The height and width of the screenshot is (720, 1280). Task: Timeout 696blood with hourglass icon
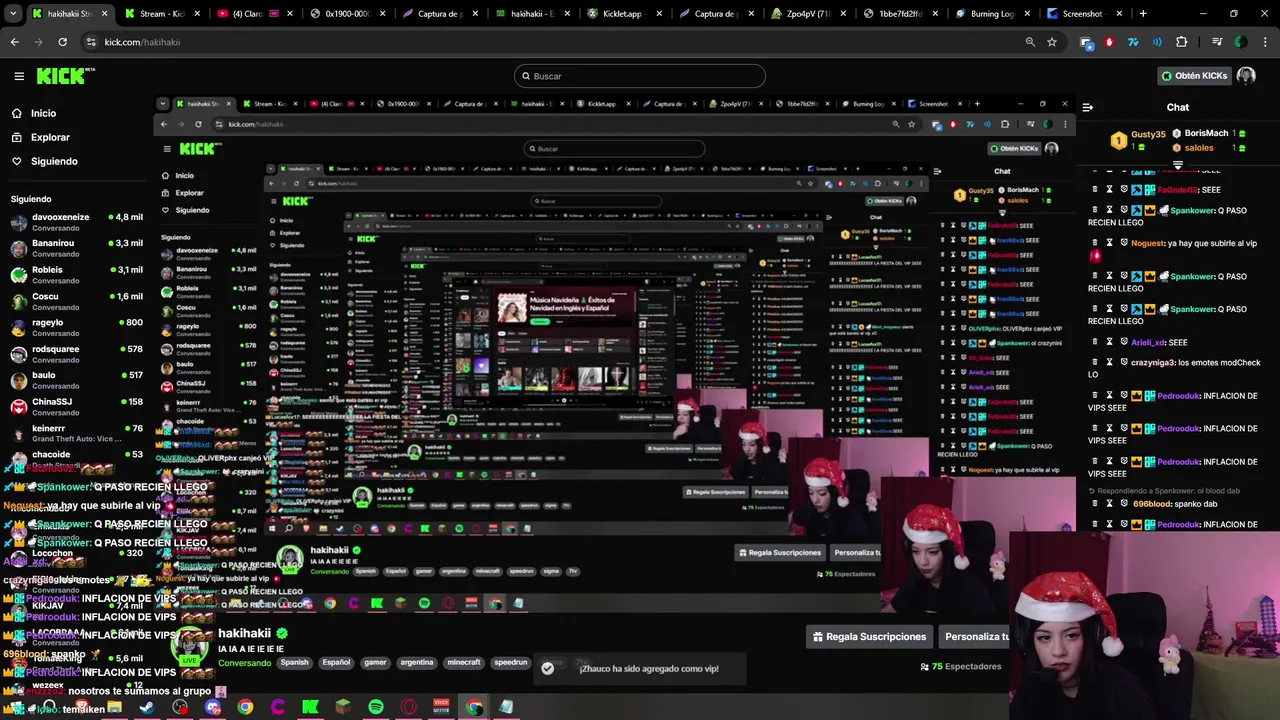(x=1109, y=504)
